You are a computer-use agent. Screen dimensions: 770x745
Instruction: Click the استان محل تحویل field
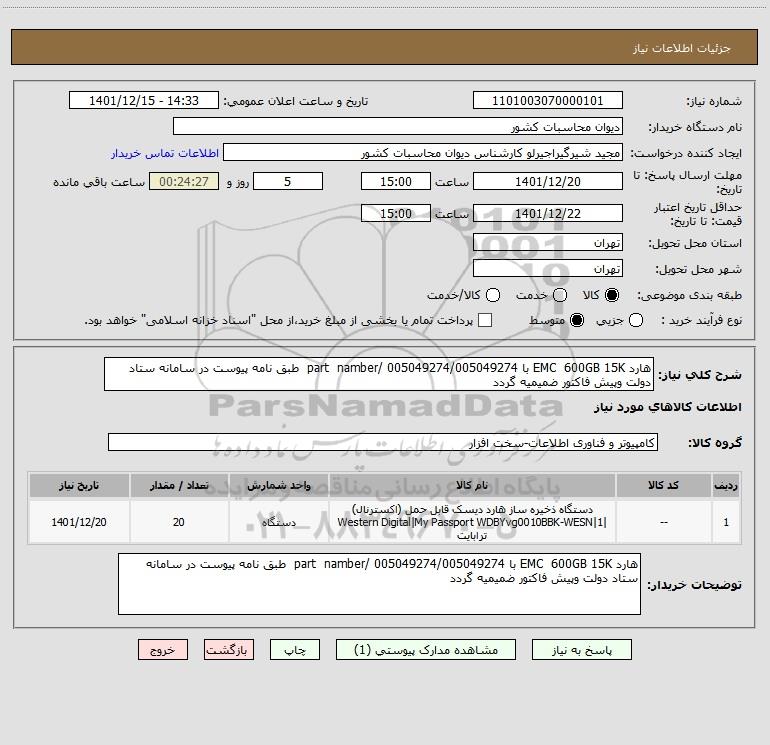point(548,243)
